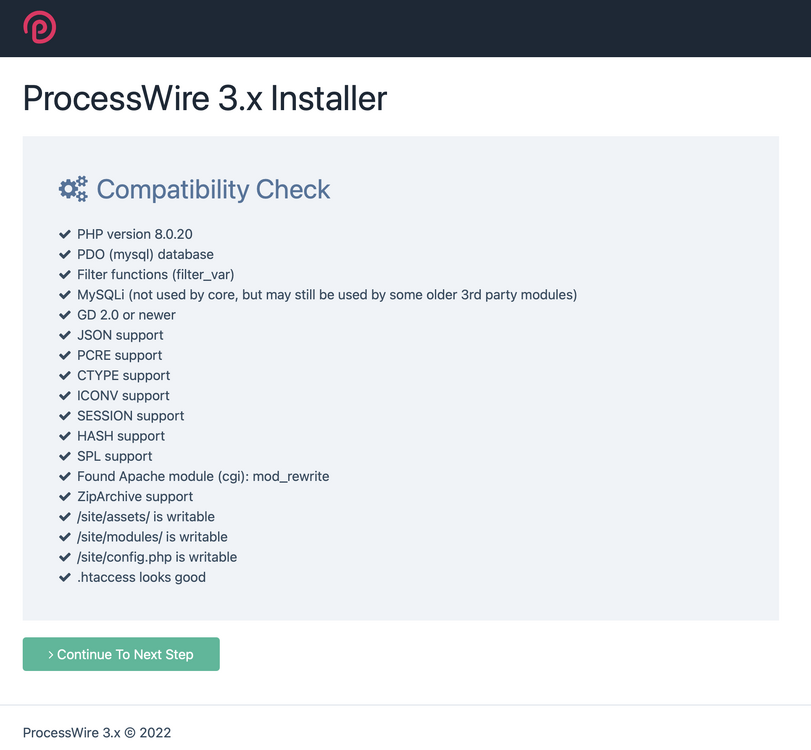Viewport: 811px width, 750px height.
Task: Click the checkmark beside ZipArchive support
Action: tap(65, 496)
